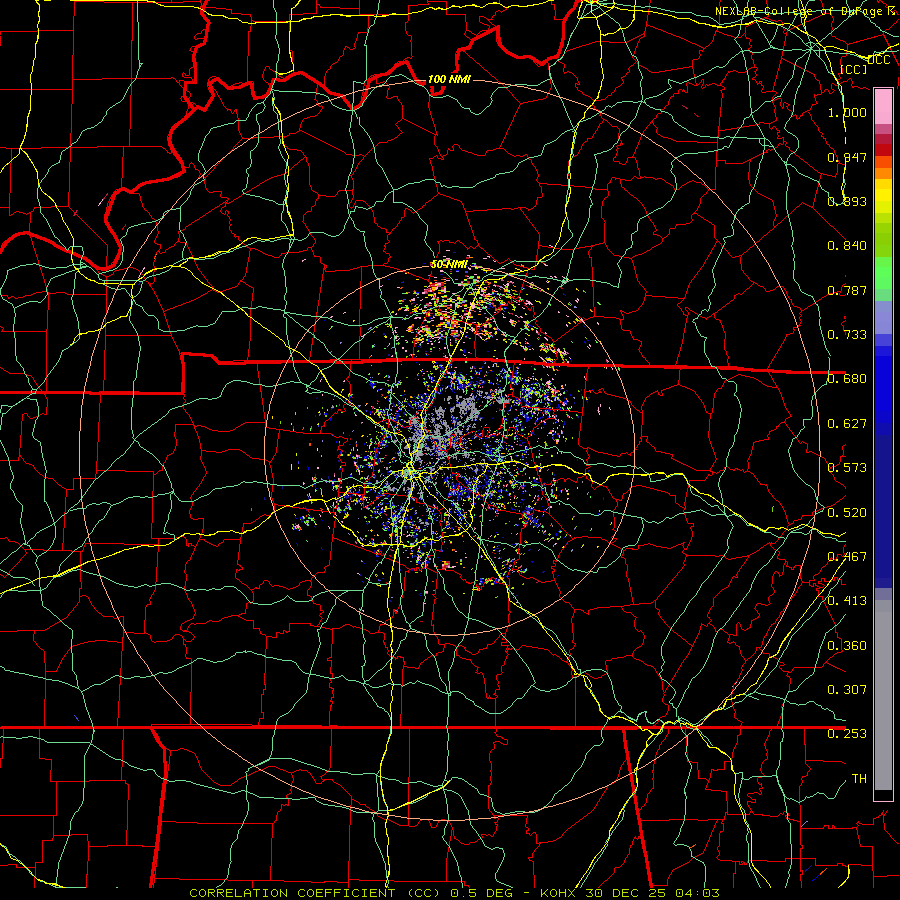The height and width of the screenshot is (900, 900).
Task: Select the 0.733 legend value
Action: click(x=847, y=334)
